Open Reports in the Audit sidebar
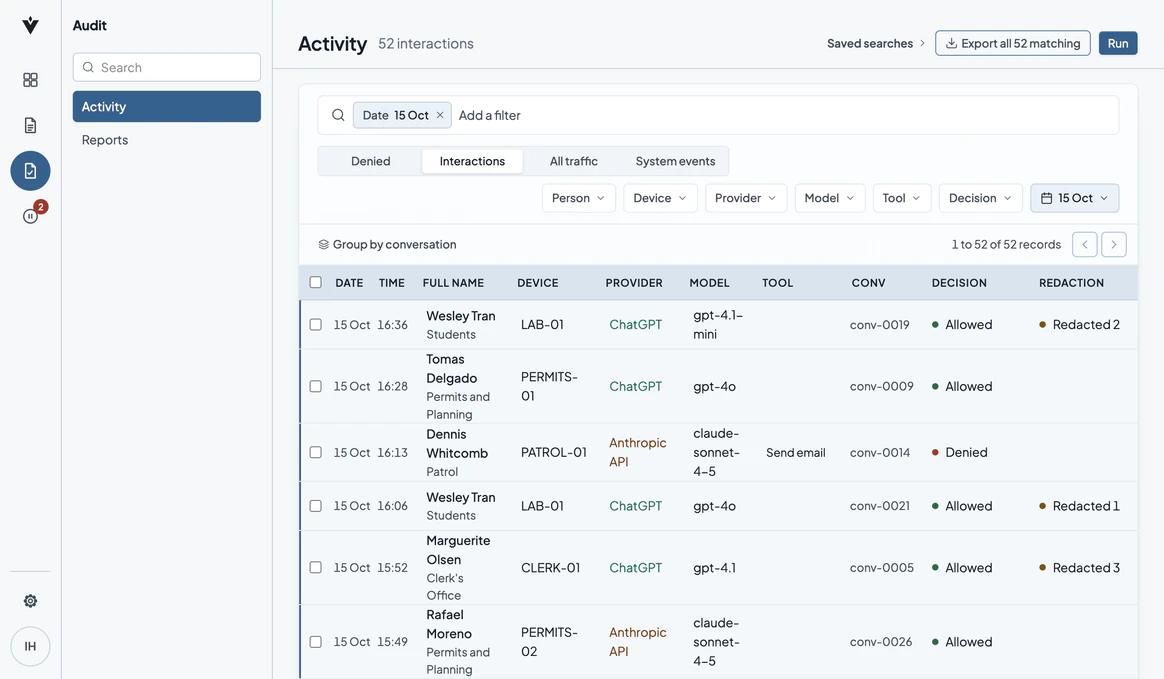This screenshot has height=679, width=1164. click(167, 140)
